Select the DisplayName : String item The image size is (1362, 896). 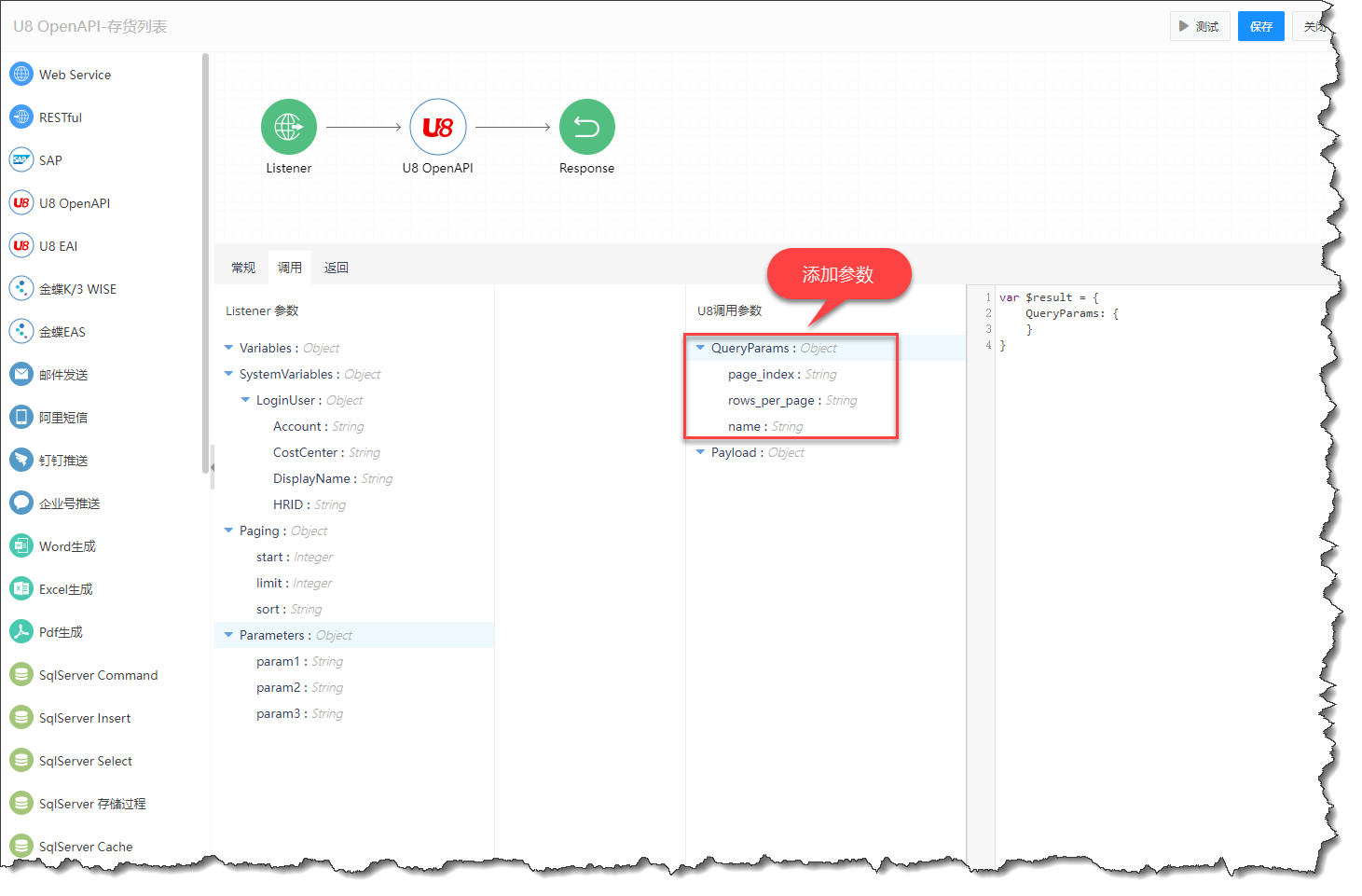(333, 478)
